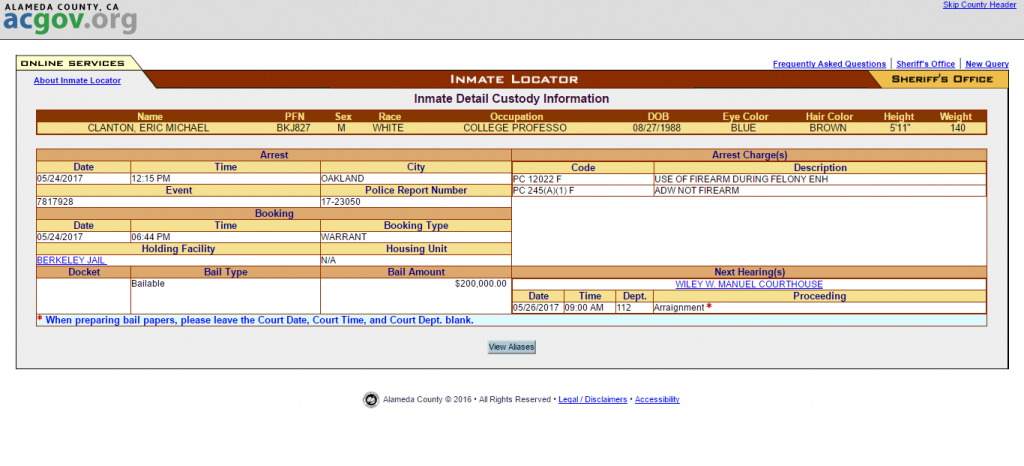Image resolution: width=1024 pixels, height=466 pixels.
Task: Open the Accessibility link in footer
Action: click(657, 400)
